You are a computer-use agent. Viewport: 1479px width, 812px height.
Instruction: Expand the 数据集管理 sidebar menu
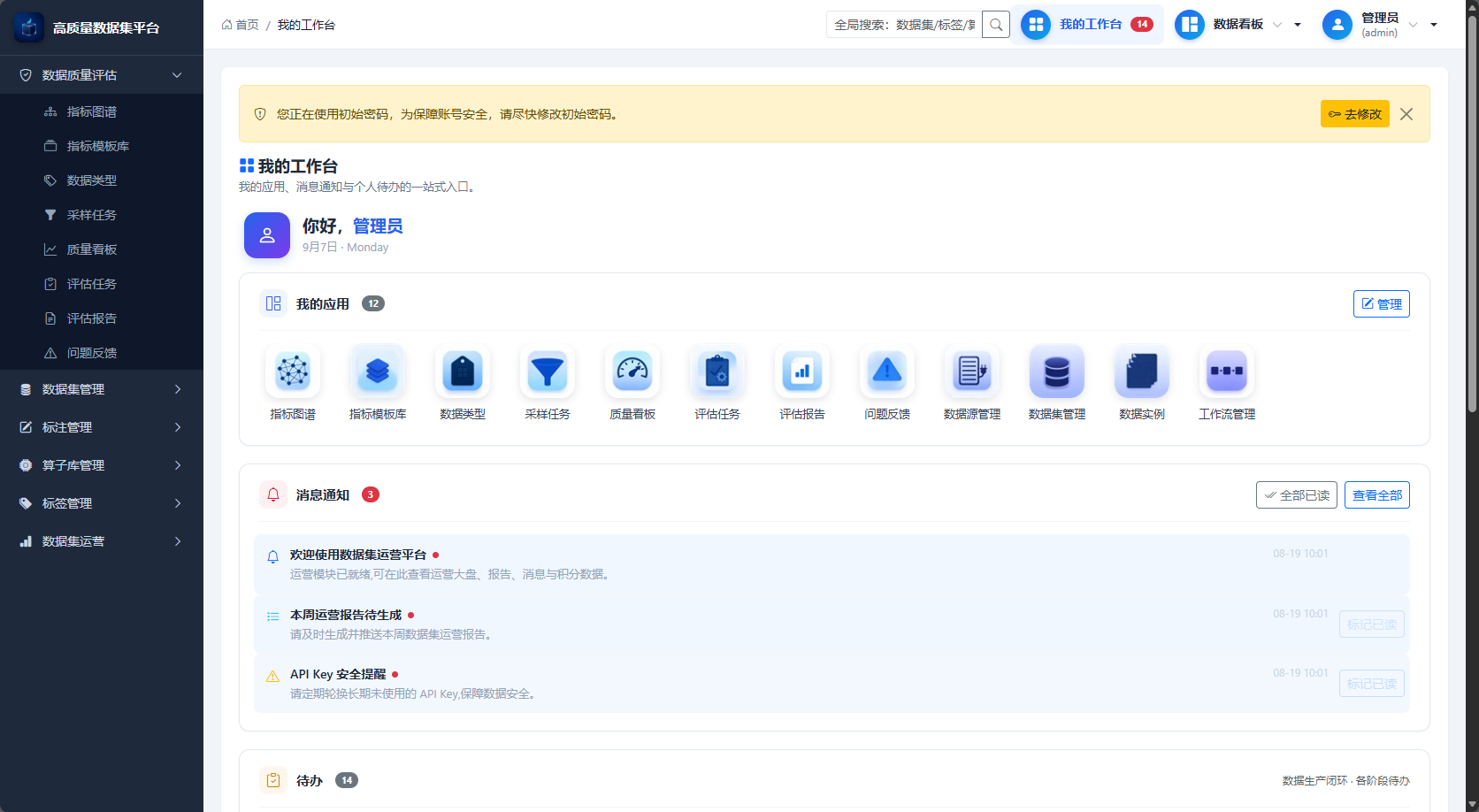[102, 389]
